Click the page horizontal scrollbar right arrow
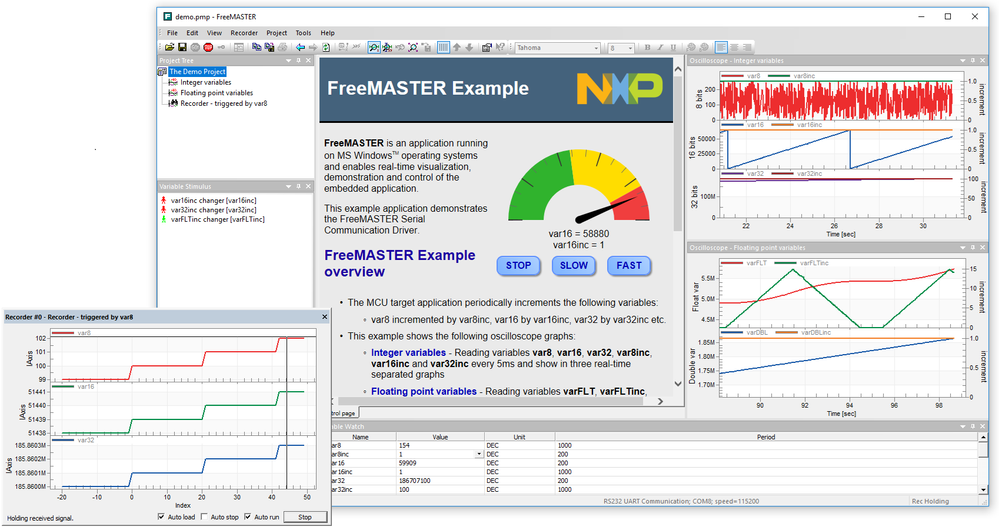 660,401
